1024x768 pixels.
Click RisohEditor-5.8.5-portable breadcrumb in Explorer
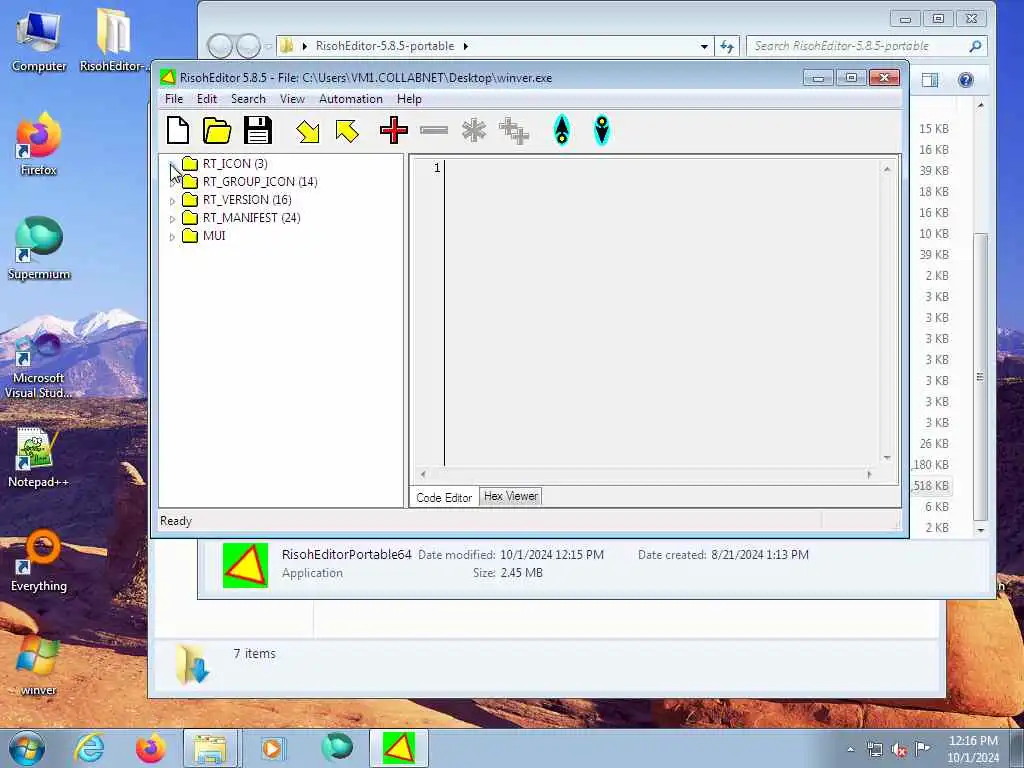[x=385, y=46]
